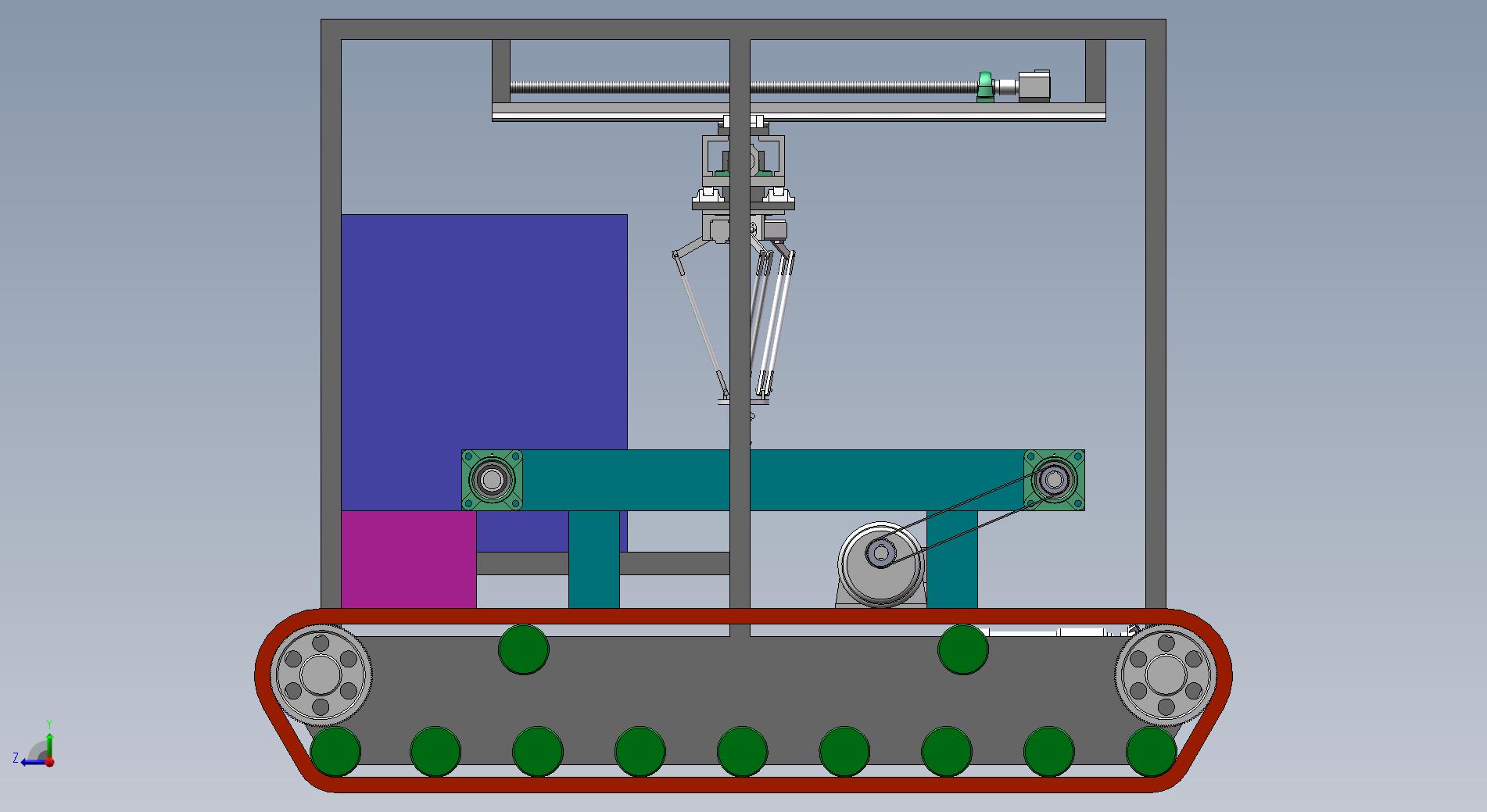1487x812 pixels.
Task: Click the green Y axis arrow of the triad
Action: 49,741
